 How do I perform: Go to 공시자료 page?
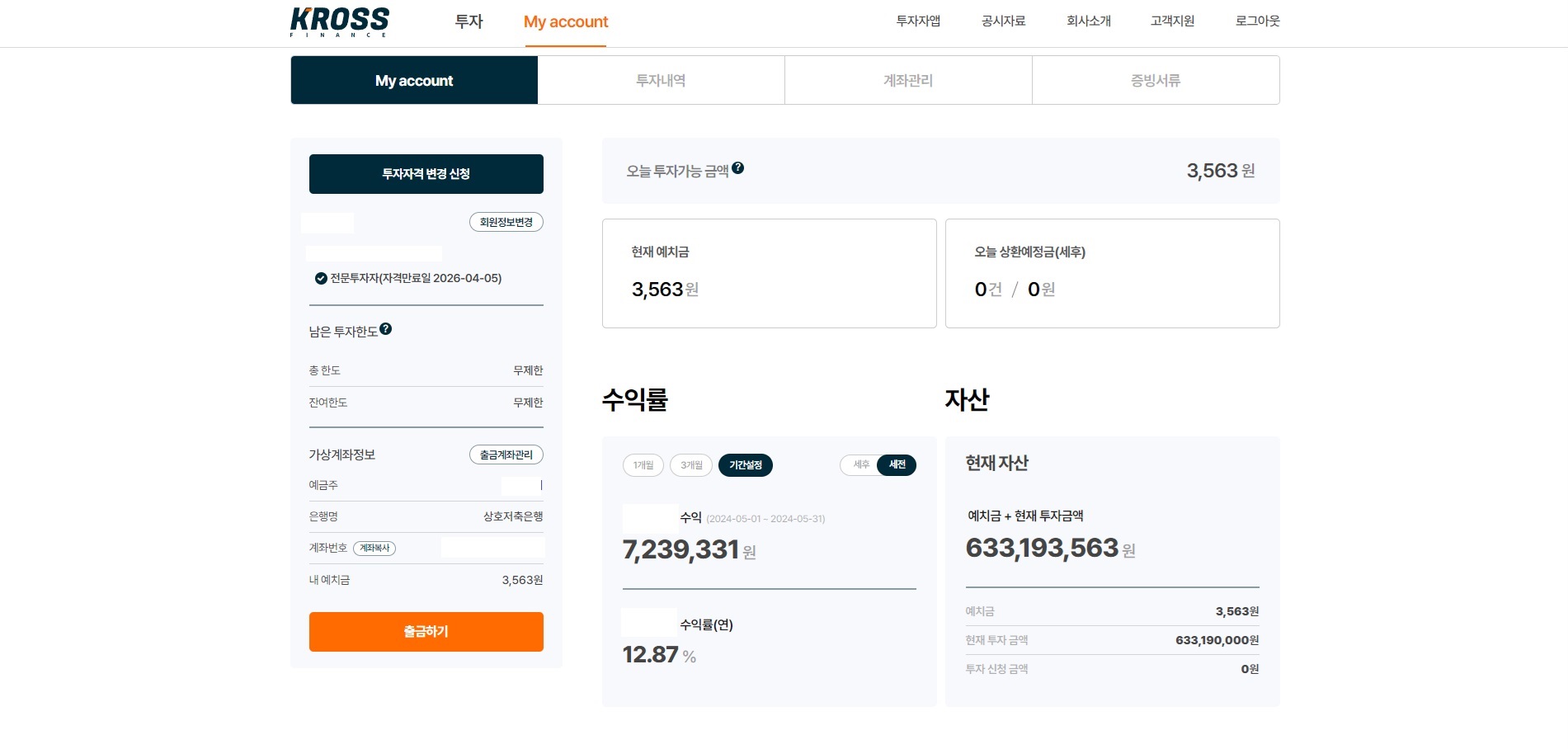(x=1003, y=21)
